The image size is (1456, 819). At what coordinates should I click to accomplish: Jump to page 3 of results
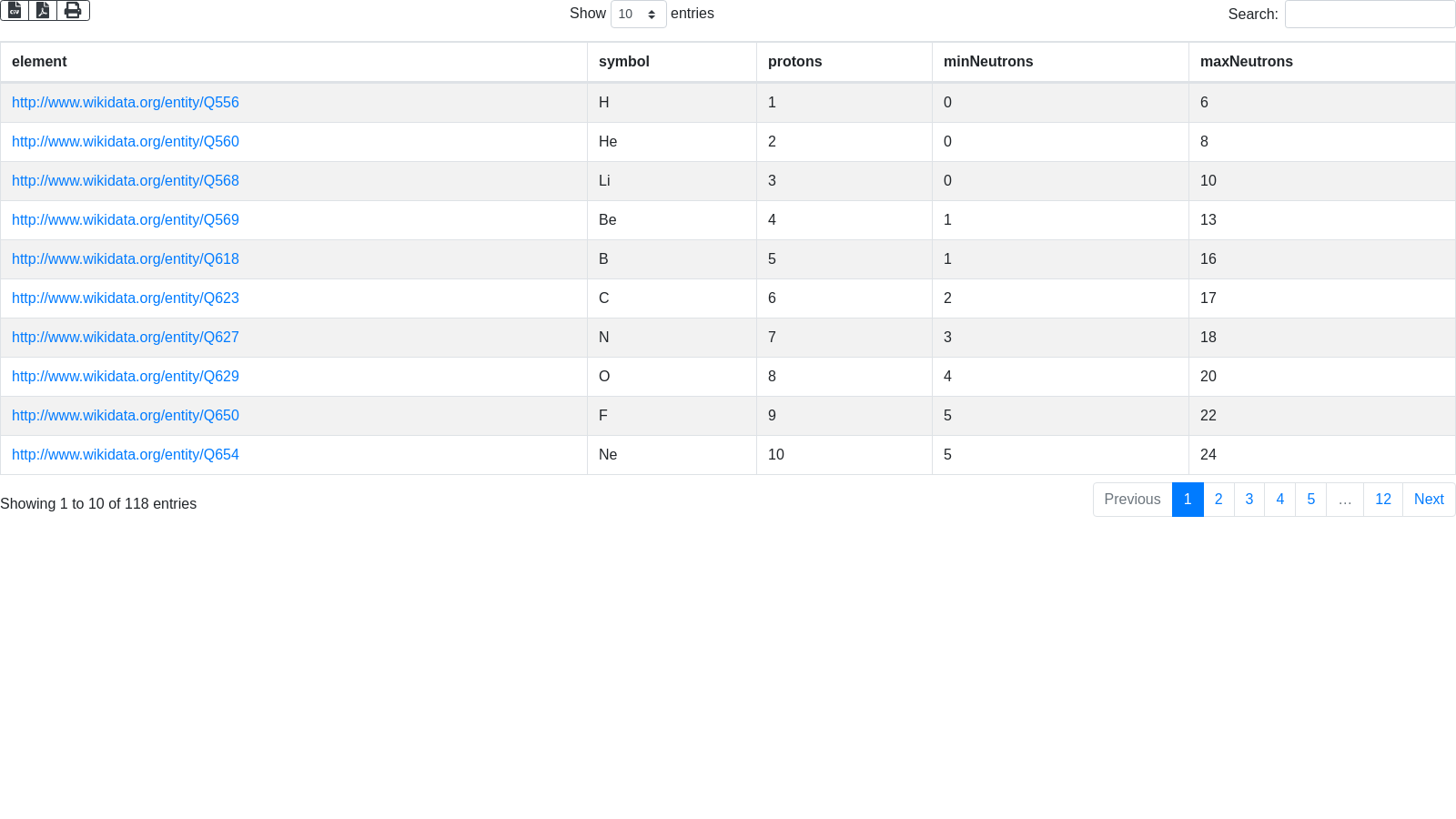click(x=1249, y=500)
